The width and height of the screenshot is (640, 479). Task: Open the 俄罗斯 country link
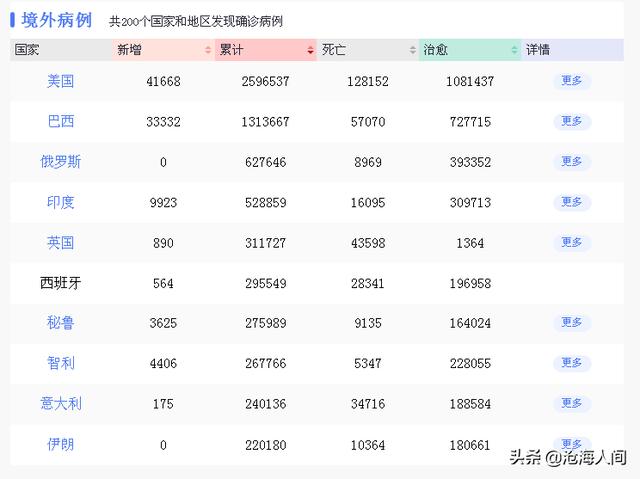[x=60, y=162]
